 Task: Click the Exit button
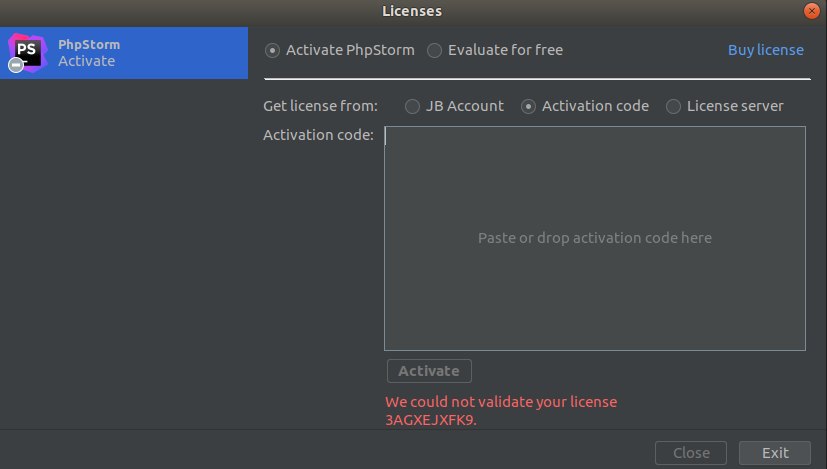775,453
